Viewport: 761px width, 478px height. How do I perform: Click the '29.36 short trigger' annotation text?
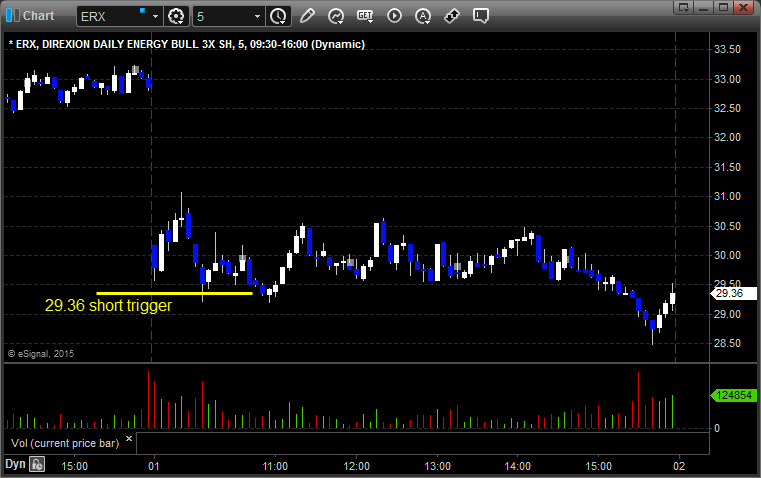click(x=108, y=305)
